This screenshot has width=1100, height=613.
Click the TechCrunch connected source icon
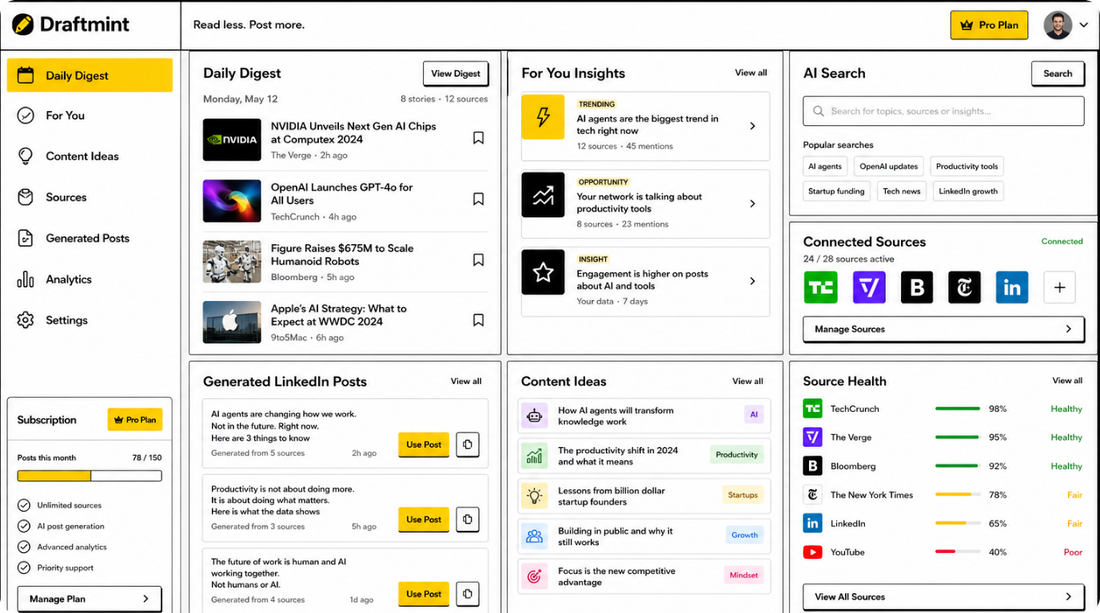tap(821, 287)
